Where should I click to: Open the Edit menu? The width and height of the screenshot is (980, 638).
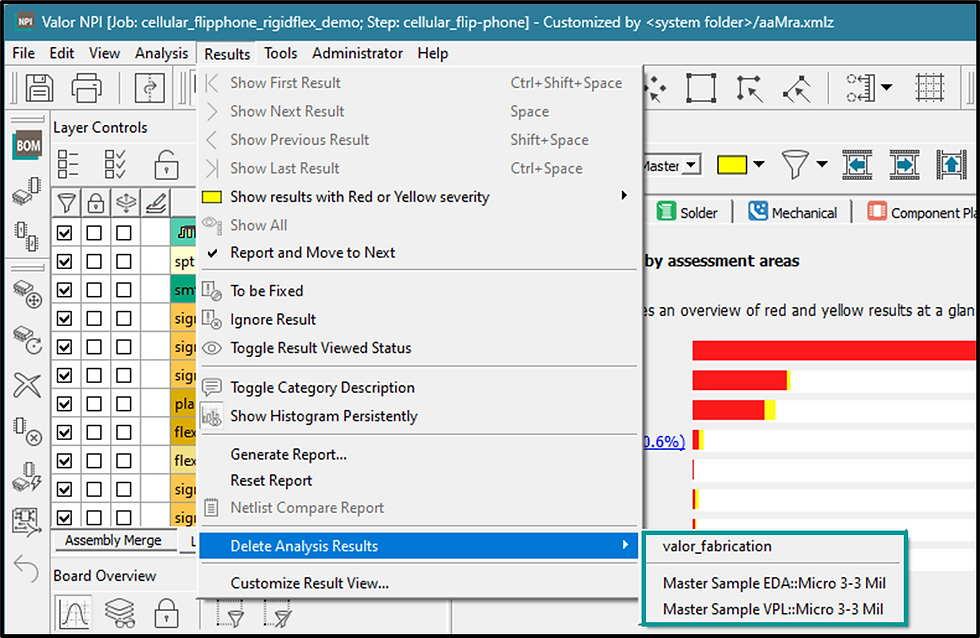(x=62, y=53)
